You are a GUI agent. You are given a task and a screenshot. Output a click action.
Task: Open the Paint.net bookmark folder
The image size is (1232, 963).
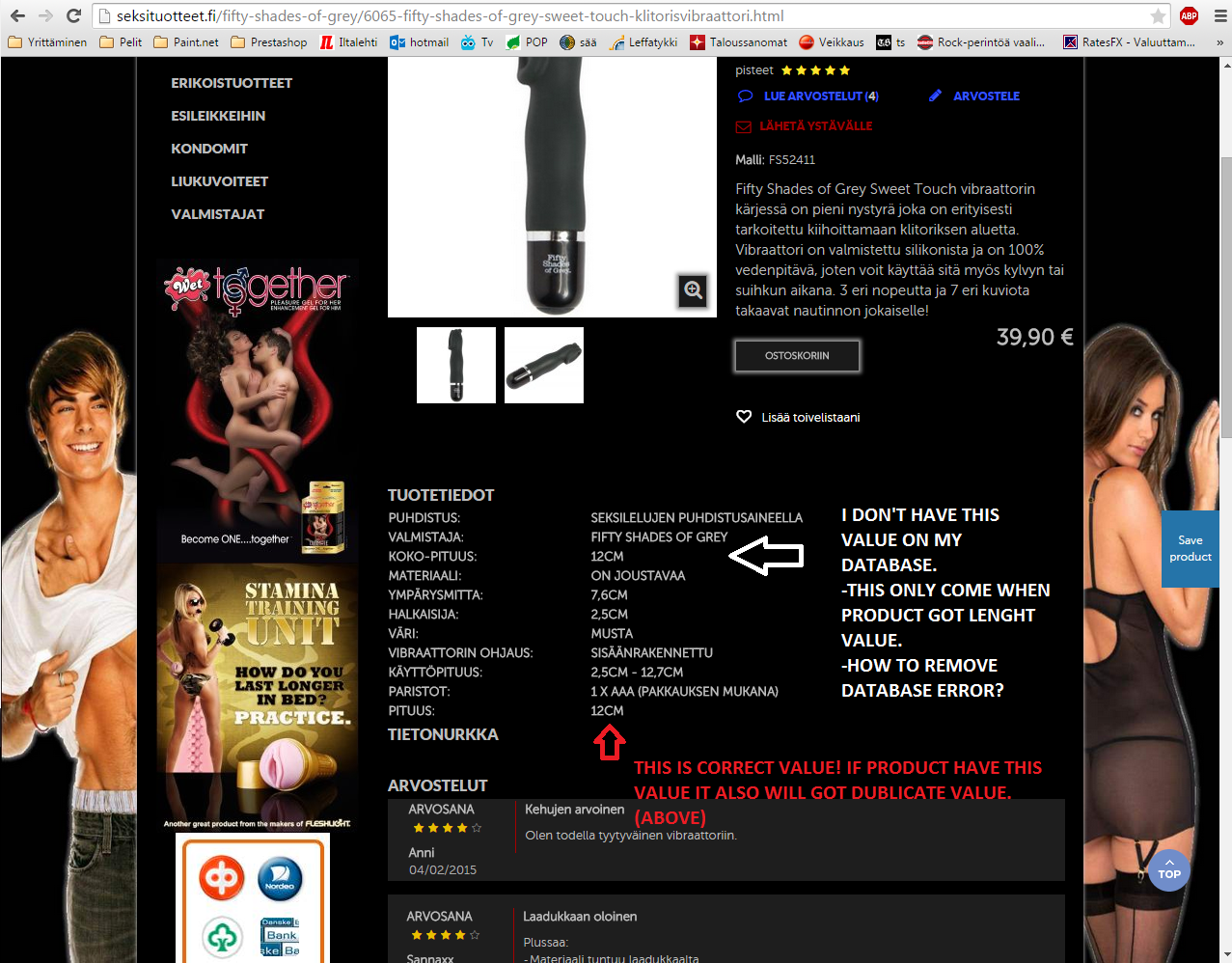pyautogui.click(x=186, y=42)
